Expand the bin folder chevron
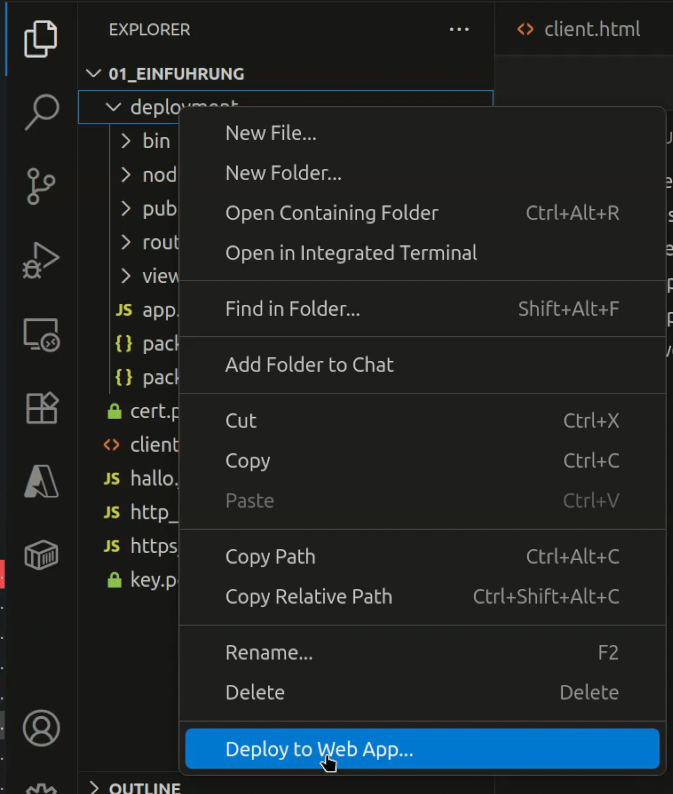 126,141
